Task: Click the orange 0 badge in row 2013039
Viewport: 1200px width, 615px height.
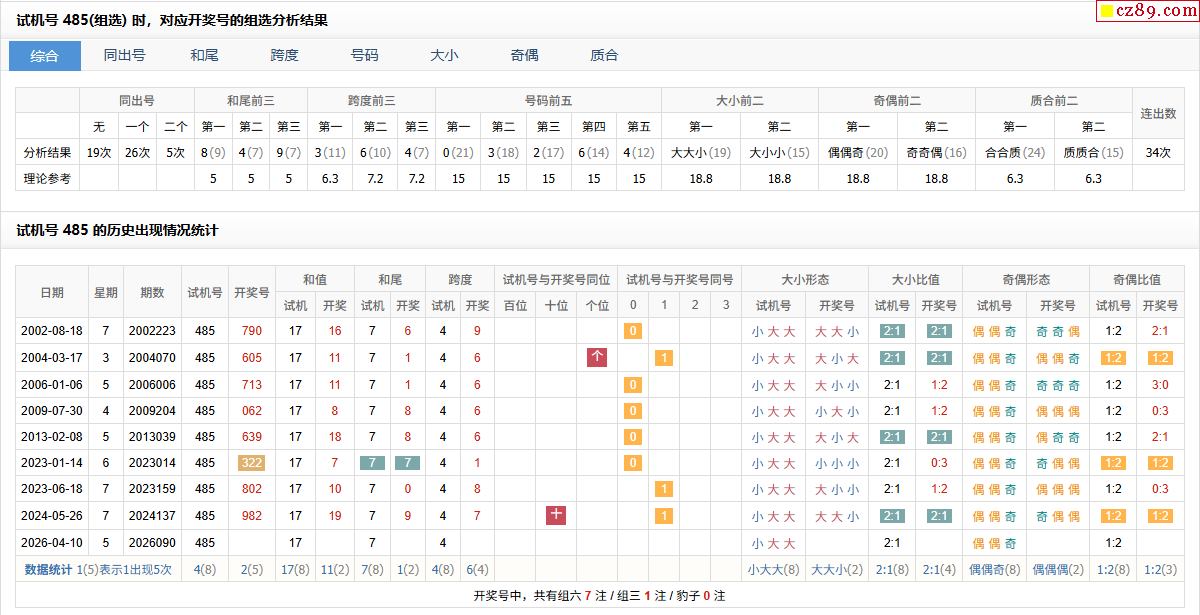Action: coord(632,437)
